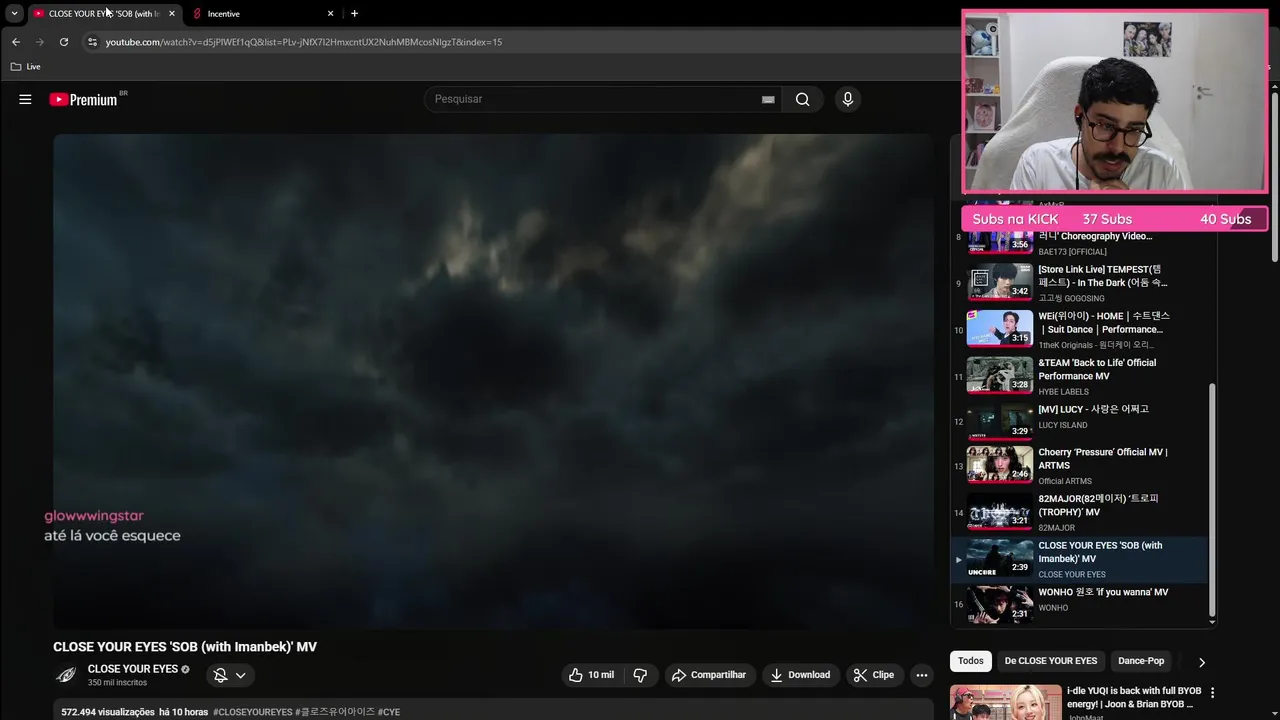Open CLOSE YOUR EYES channel avatar
The image size is (1280, 720).
pyautogui.click(x=66, y=675)
